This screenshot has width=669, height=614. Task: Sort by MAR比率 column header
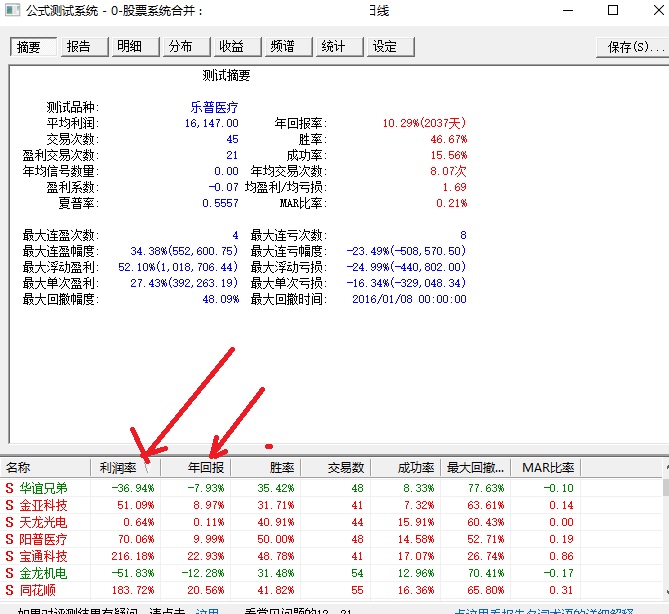pyautogui.click(x=545, y=468)
